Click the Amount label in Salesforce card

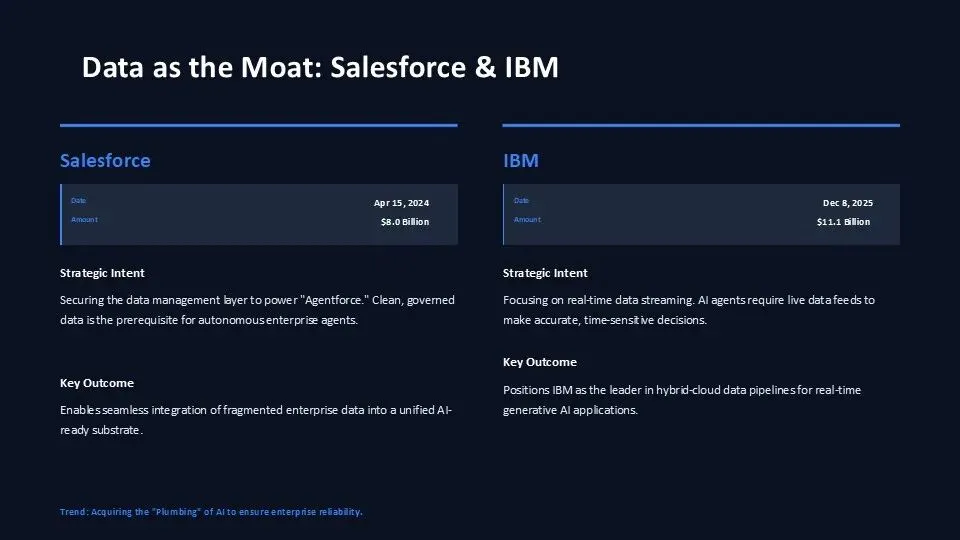(84, 219)
